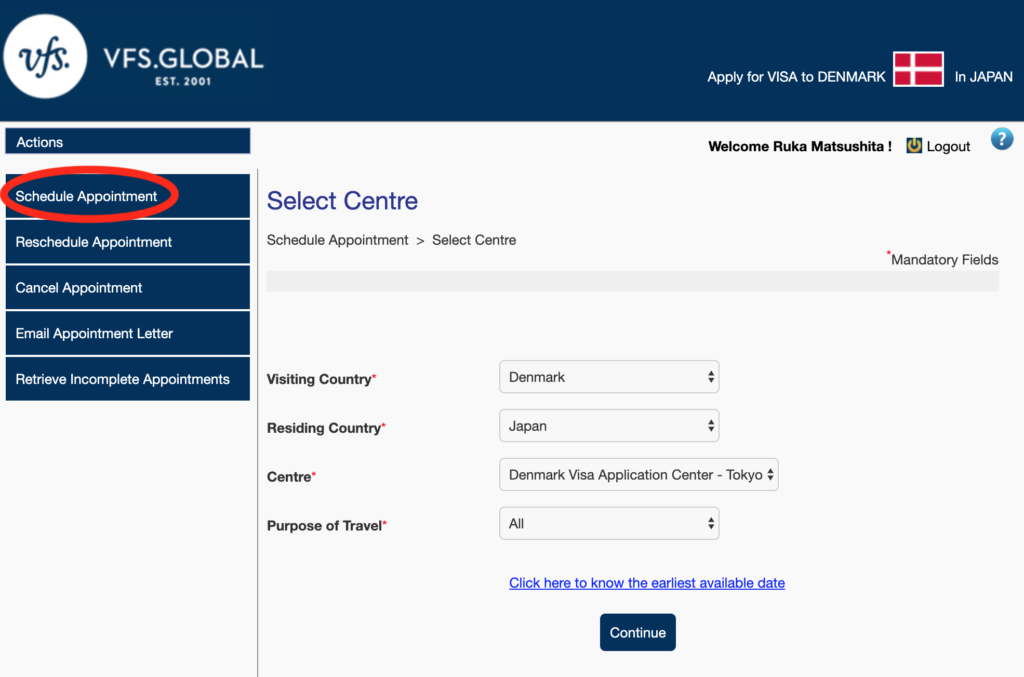Click the 'Select Centre' page heading
Screen dimensions: 1024x677
click(x=342, y=200)
